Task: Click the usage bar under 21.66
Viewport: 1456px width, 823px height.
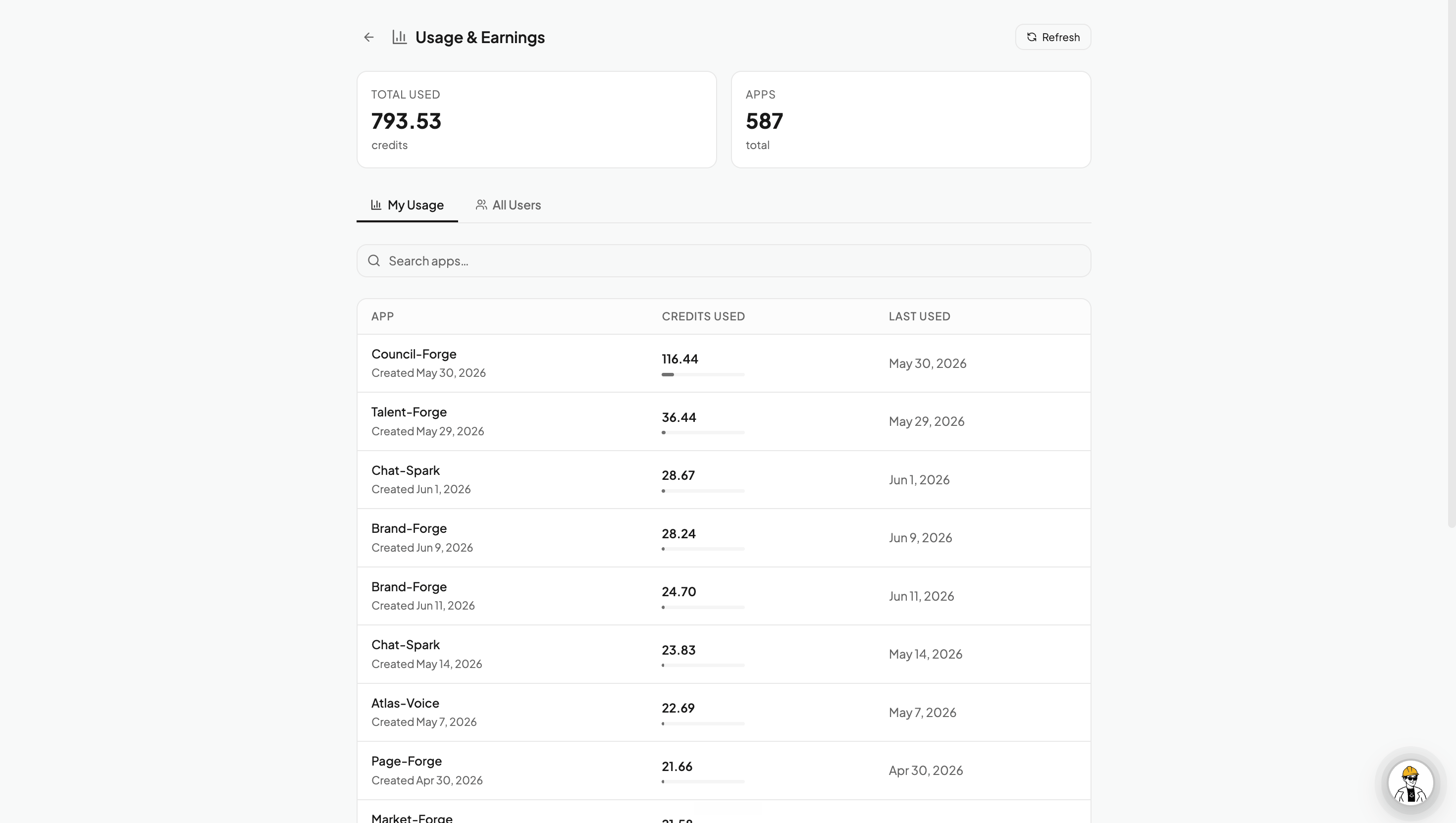Action: 703,782
